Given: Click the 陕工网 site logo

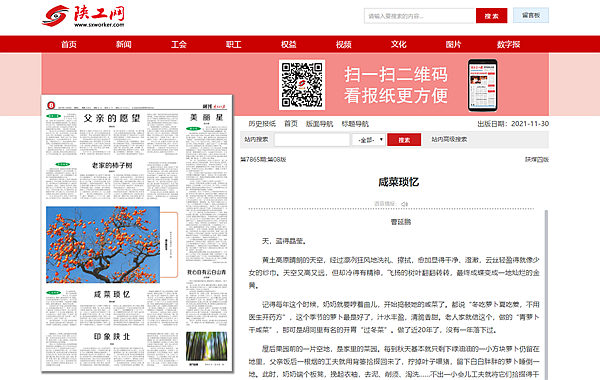Looking at the screenshot, I should tap(83, 16).
